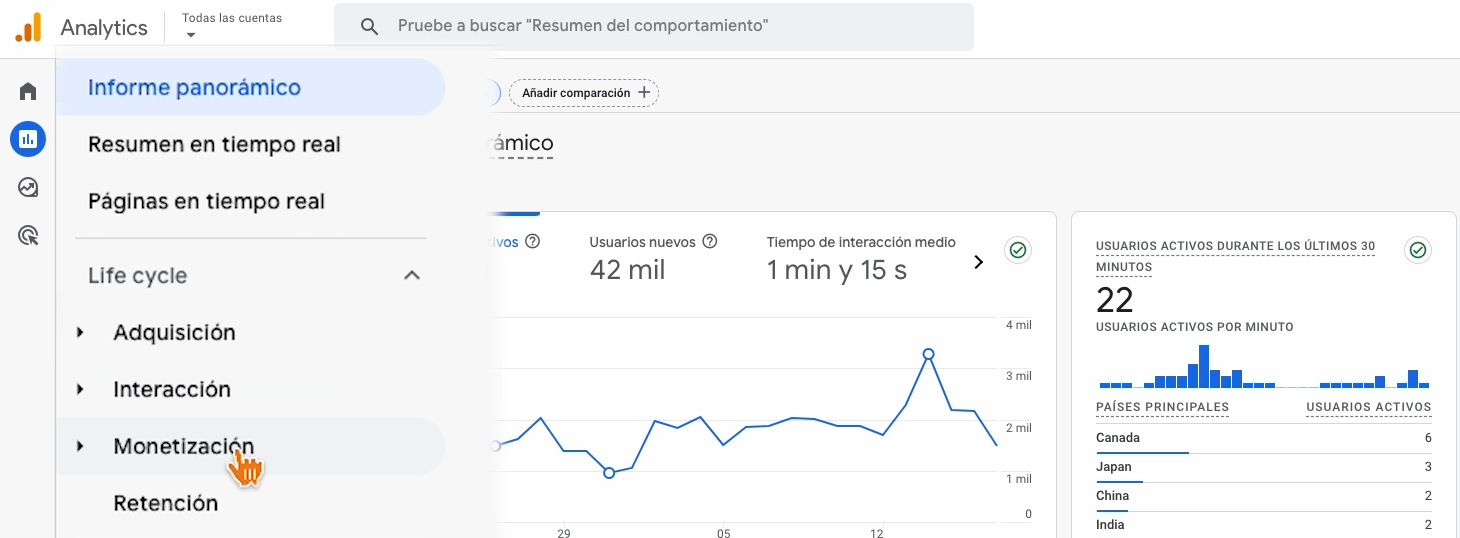Show next metrics with the right arrow
Screen dimensions: 1460x538
(978, 262)
